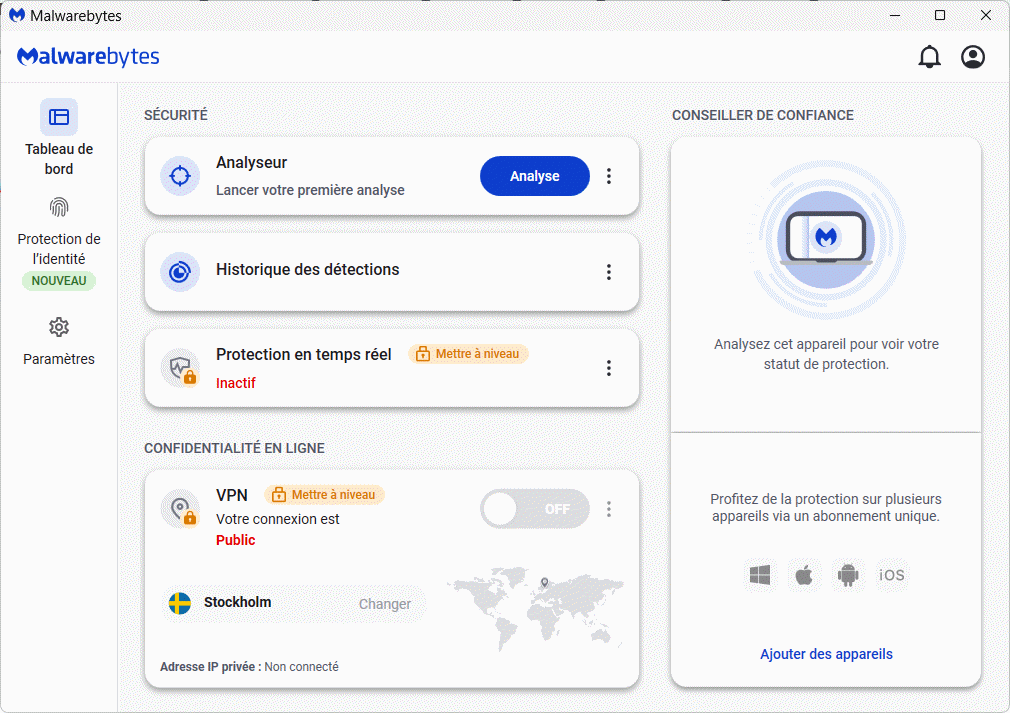Click the laptop illustration in Conseiller de confiance
The height and width of the screenshot is (713, 1010).
tap(826, 238)
